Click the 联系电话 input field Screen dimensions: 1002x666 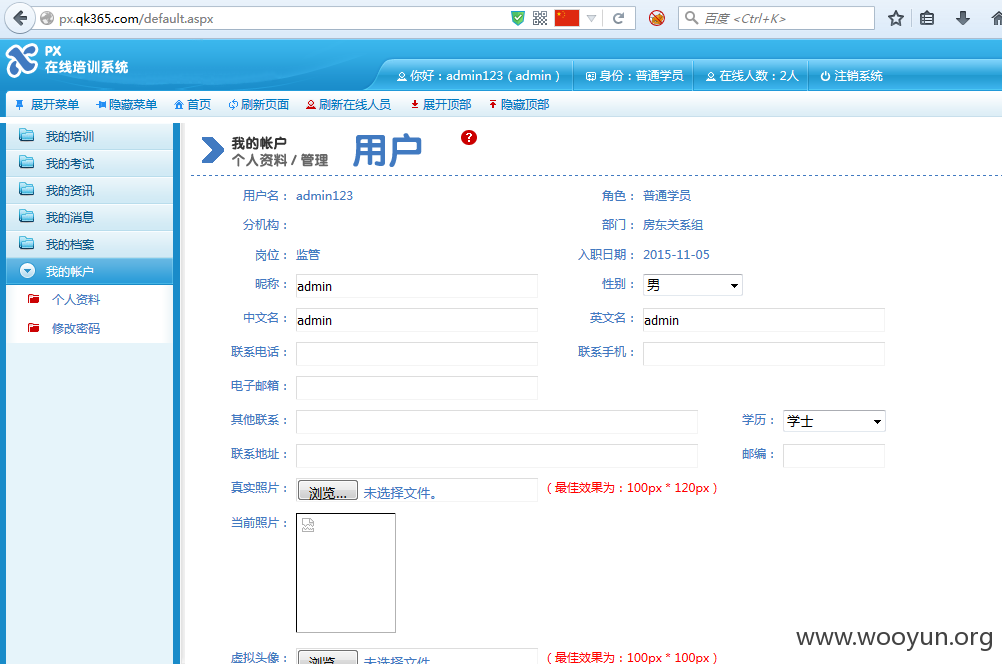tap(417, 353)
